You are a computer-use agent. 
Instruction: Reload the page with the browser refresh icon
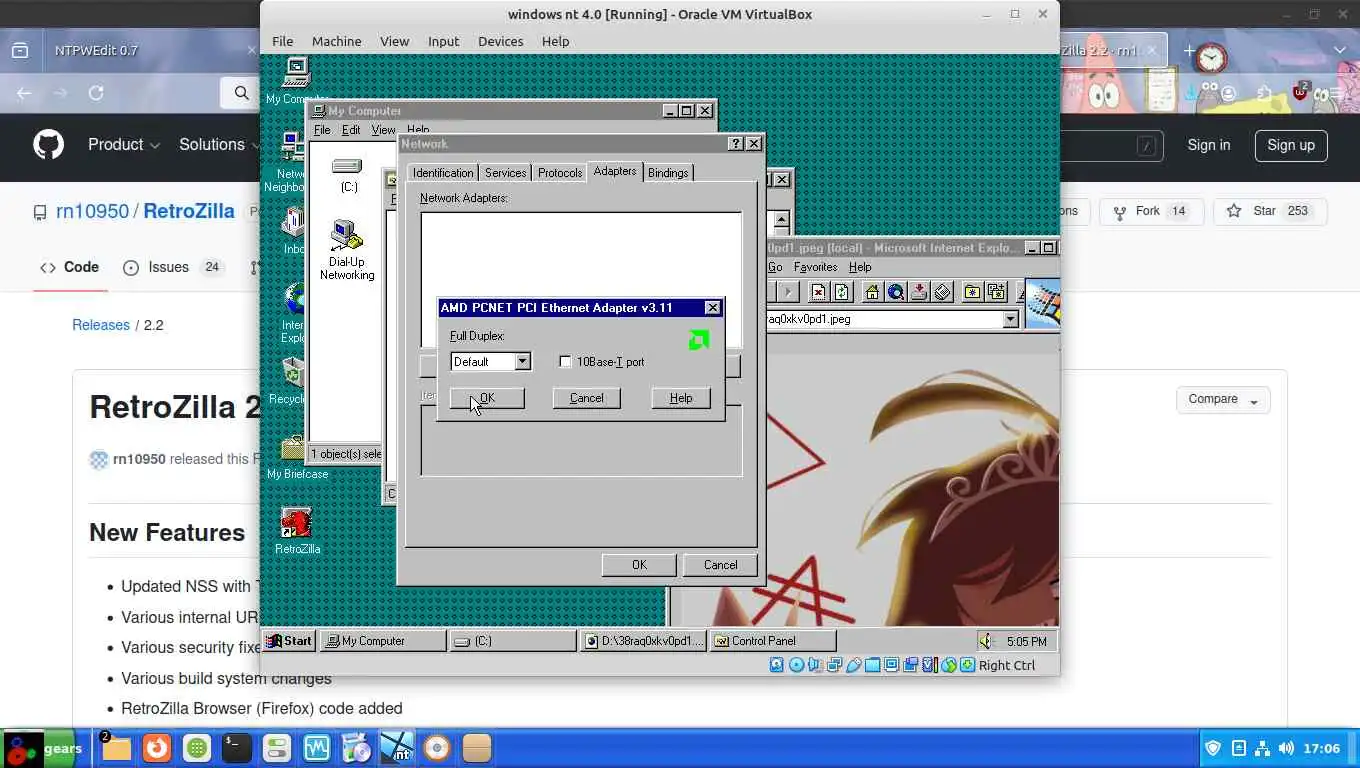(96, 93)
